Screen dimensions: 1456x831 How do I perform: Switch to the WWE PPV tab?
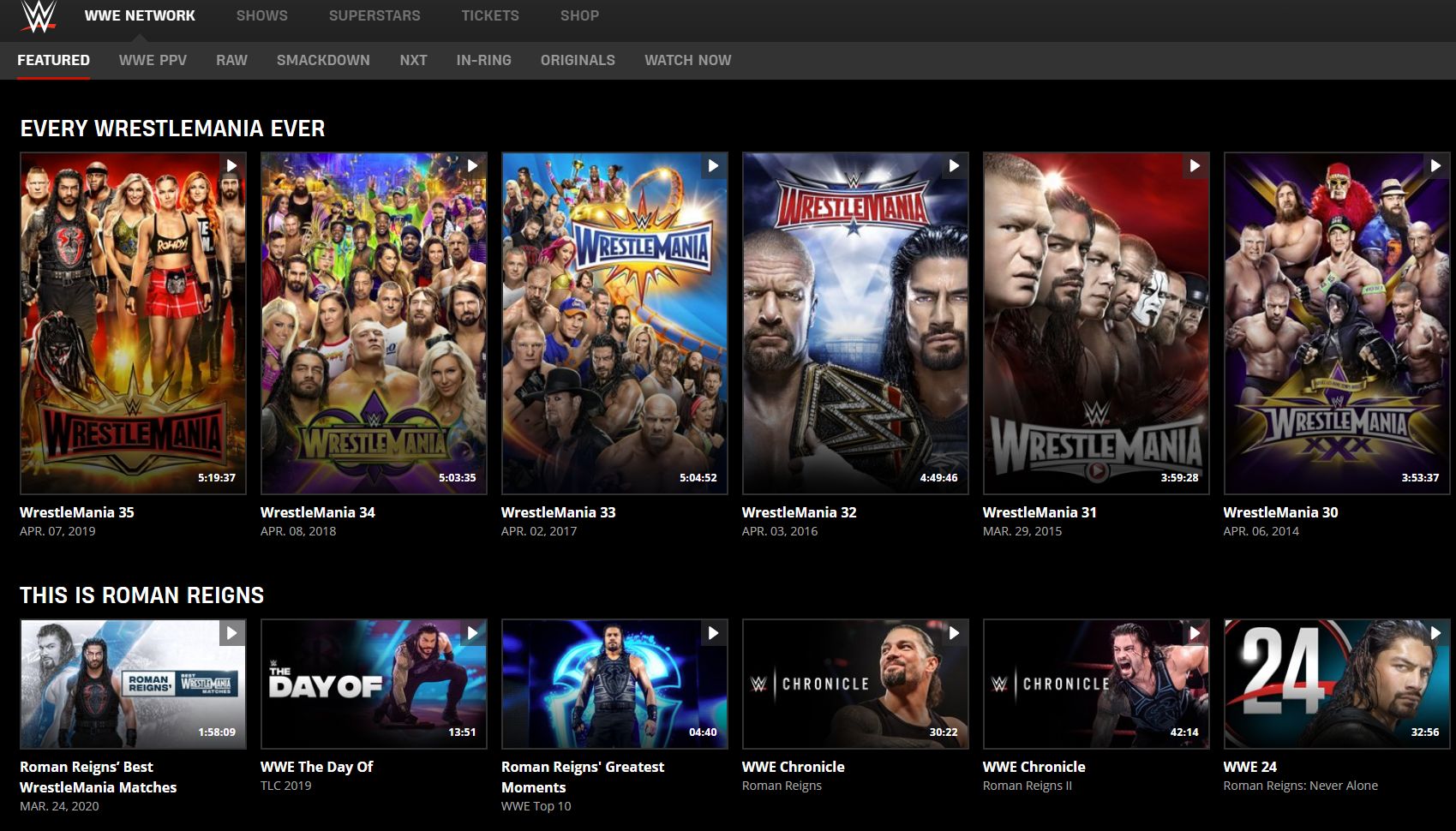point(153,60)
